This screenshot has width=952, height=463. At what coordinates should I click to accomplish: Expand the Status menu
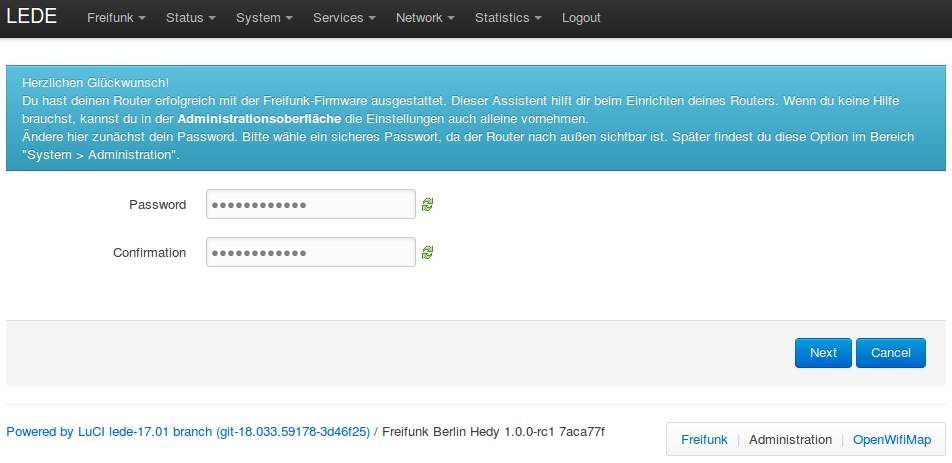(191, 18)
